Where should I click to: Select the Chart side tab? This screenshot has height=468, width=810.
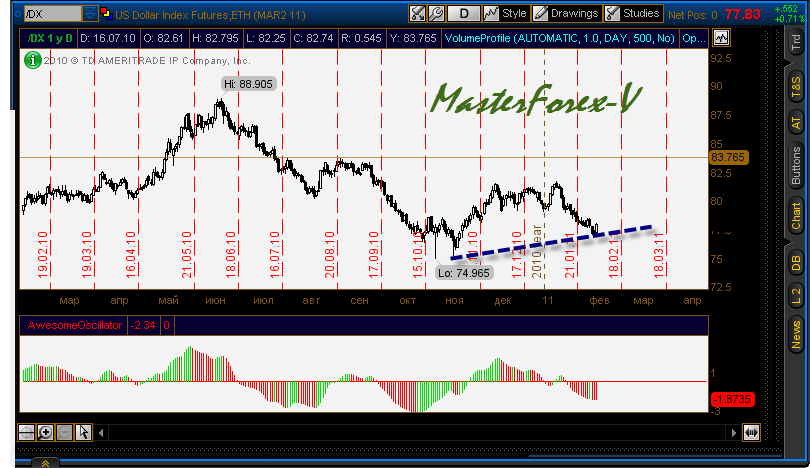[796, 216]
